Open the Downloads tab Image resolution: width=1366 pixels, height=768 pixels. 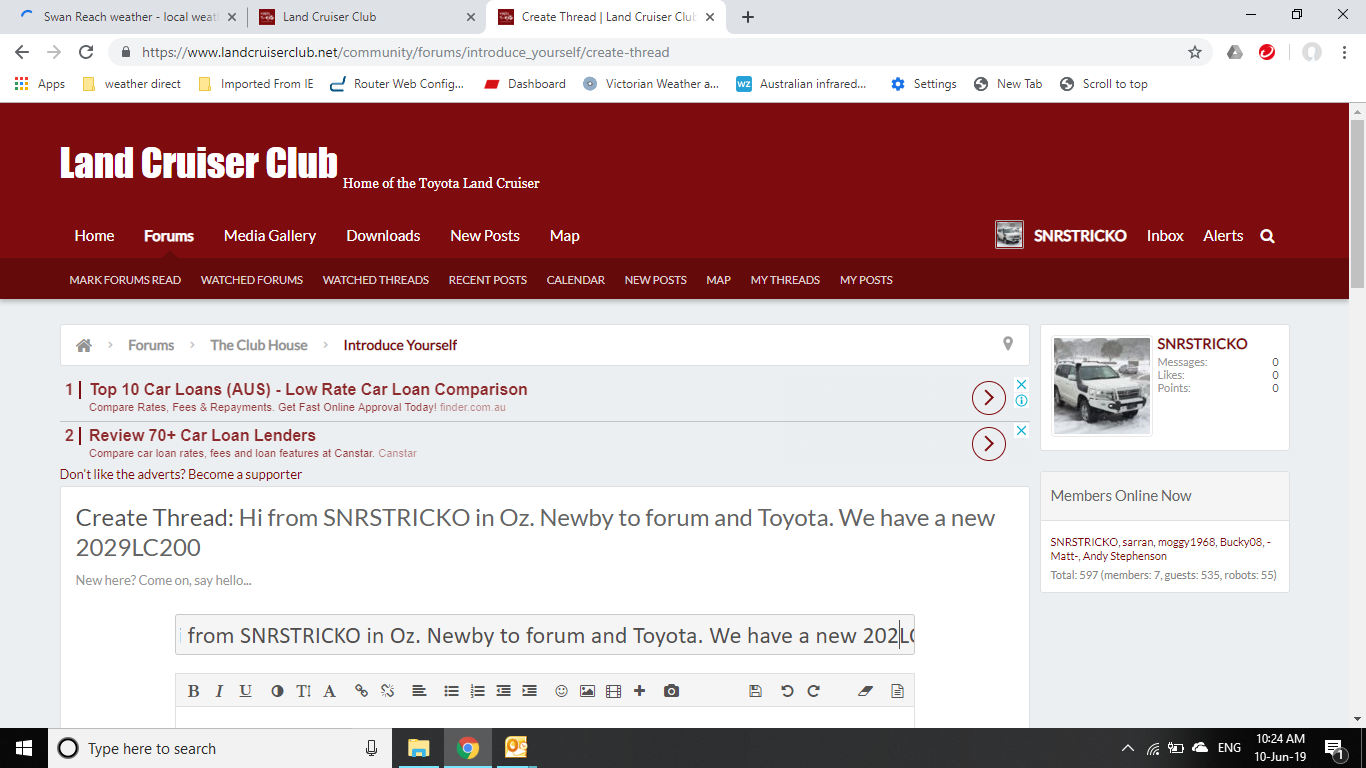[383, 236]
